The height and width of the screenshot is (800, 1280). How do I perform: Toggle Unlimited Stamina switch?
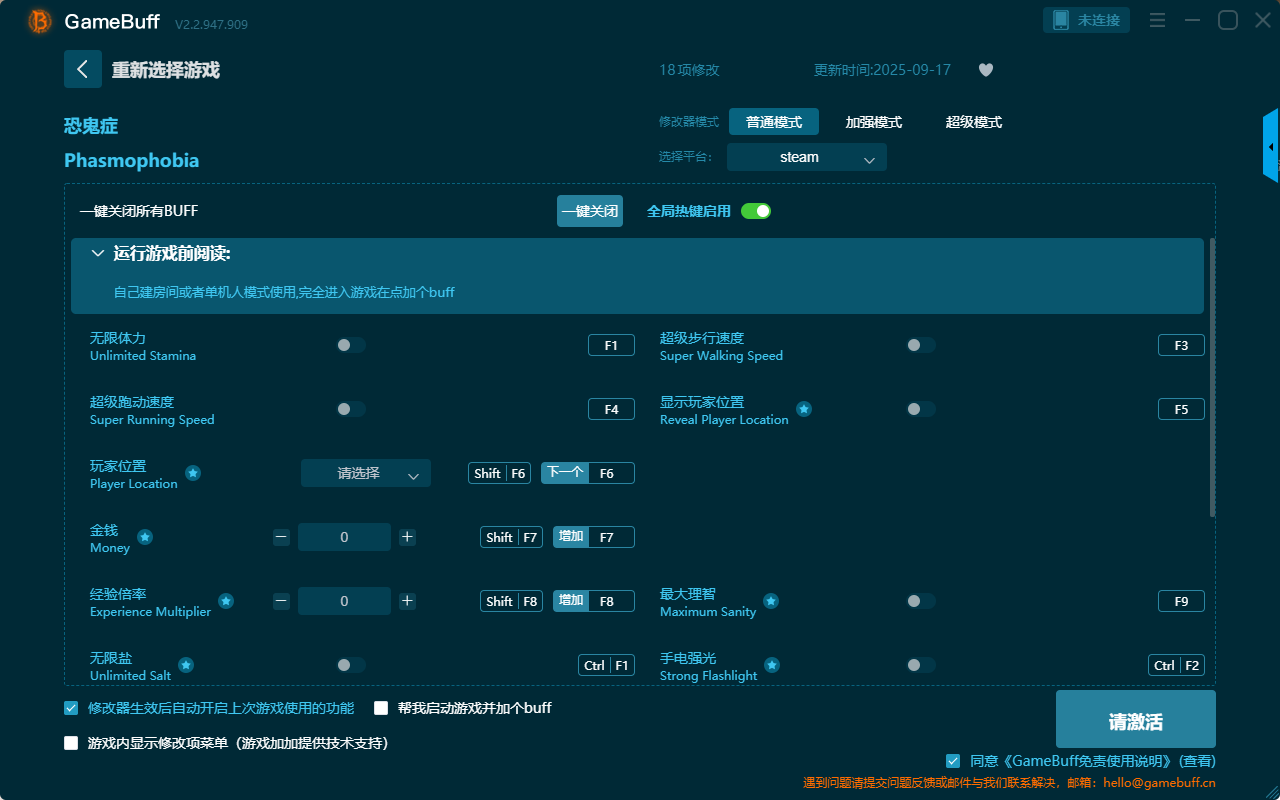tap(351, 345)
